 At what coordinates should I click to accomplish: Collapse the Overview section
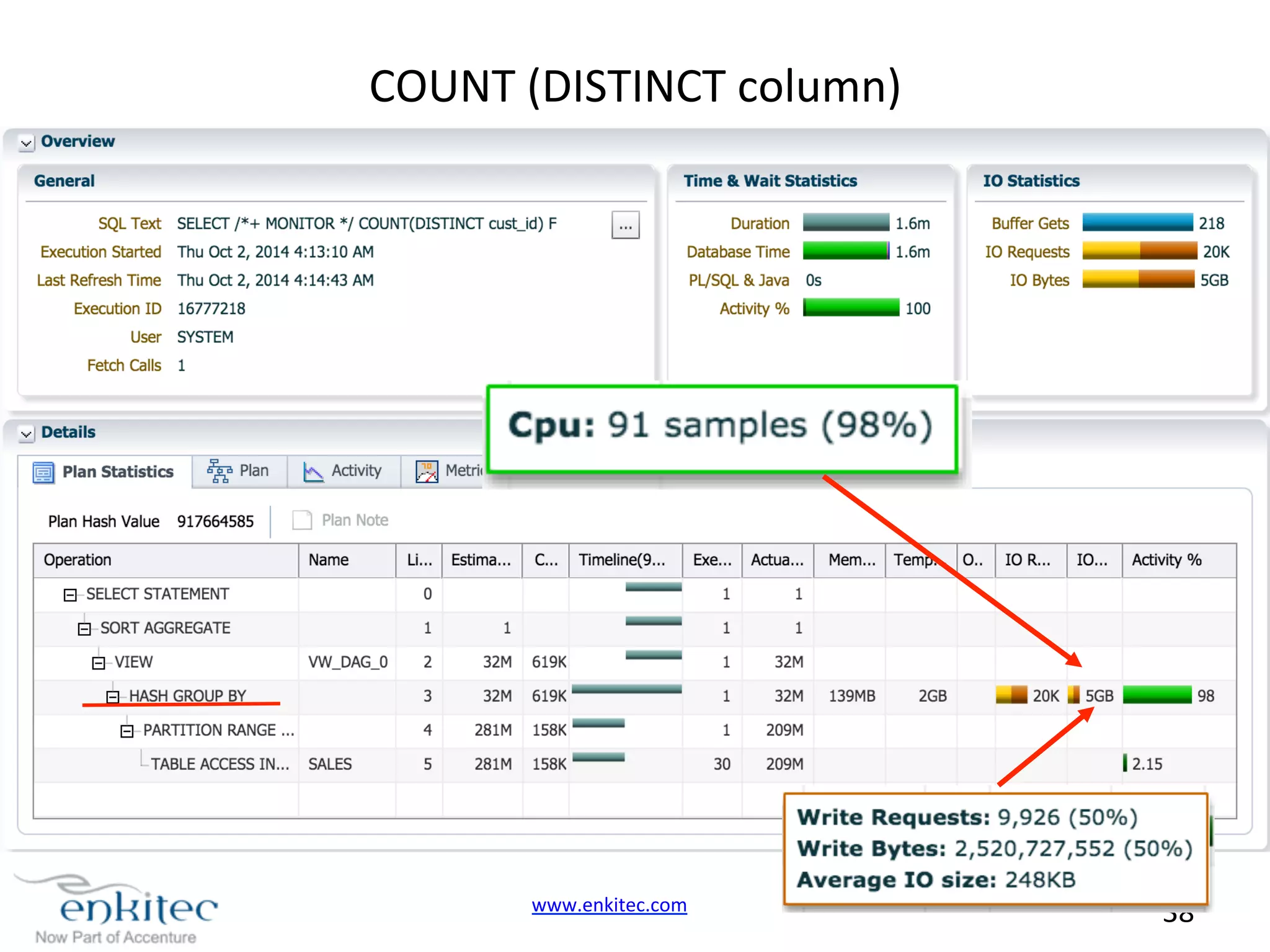point(26,143)
